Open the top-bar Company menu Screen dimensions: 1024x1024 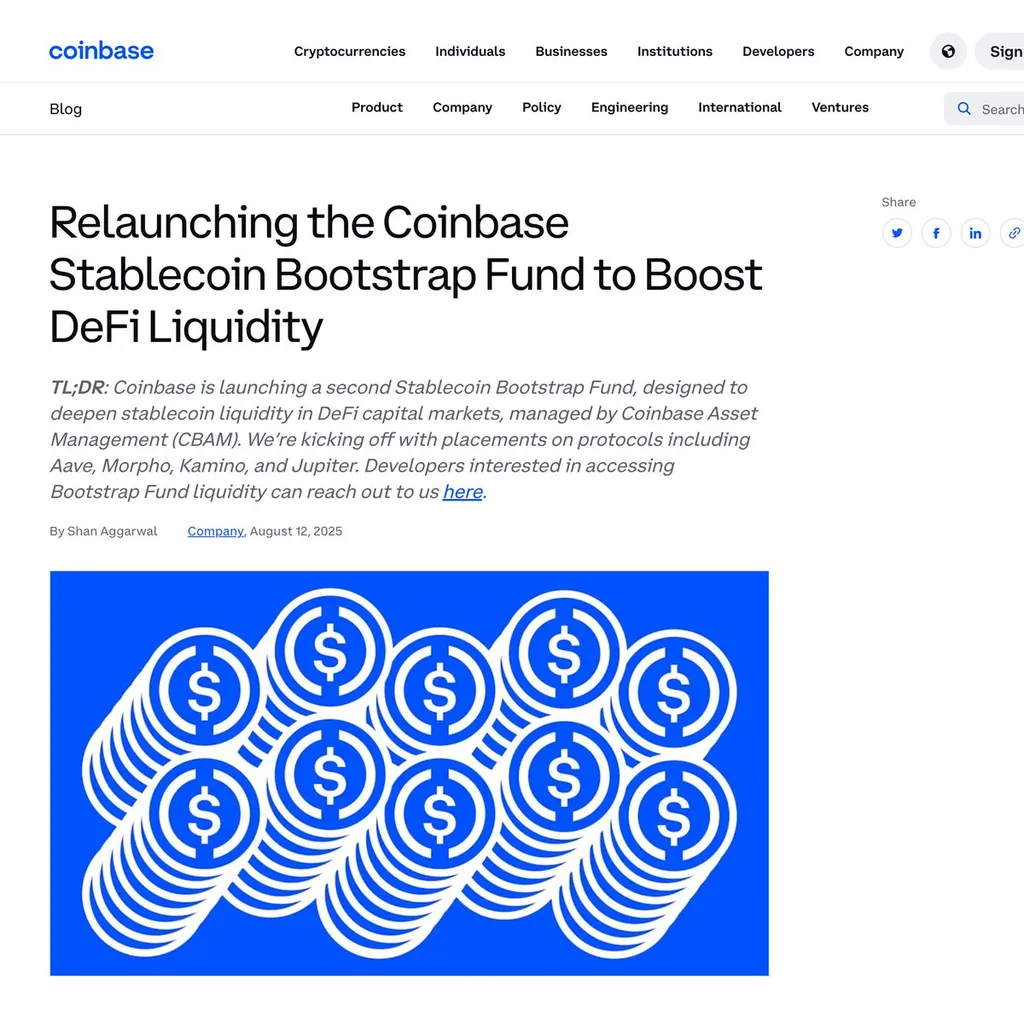[874, 51]
